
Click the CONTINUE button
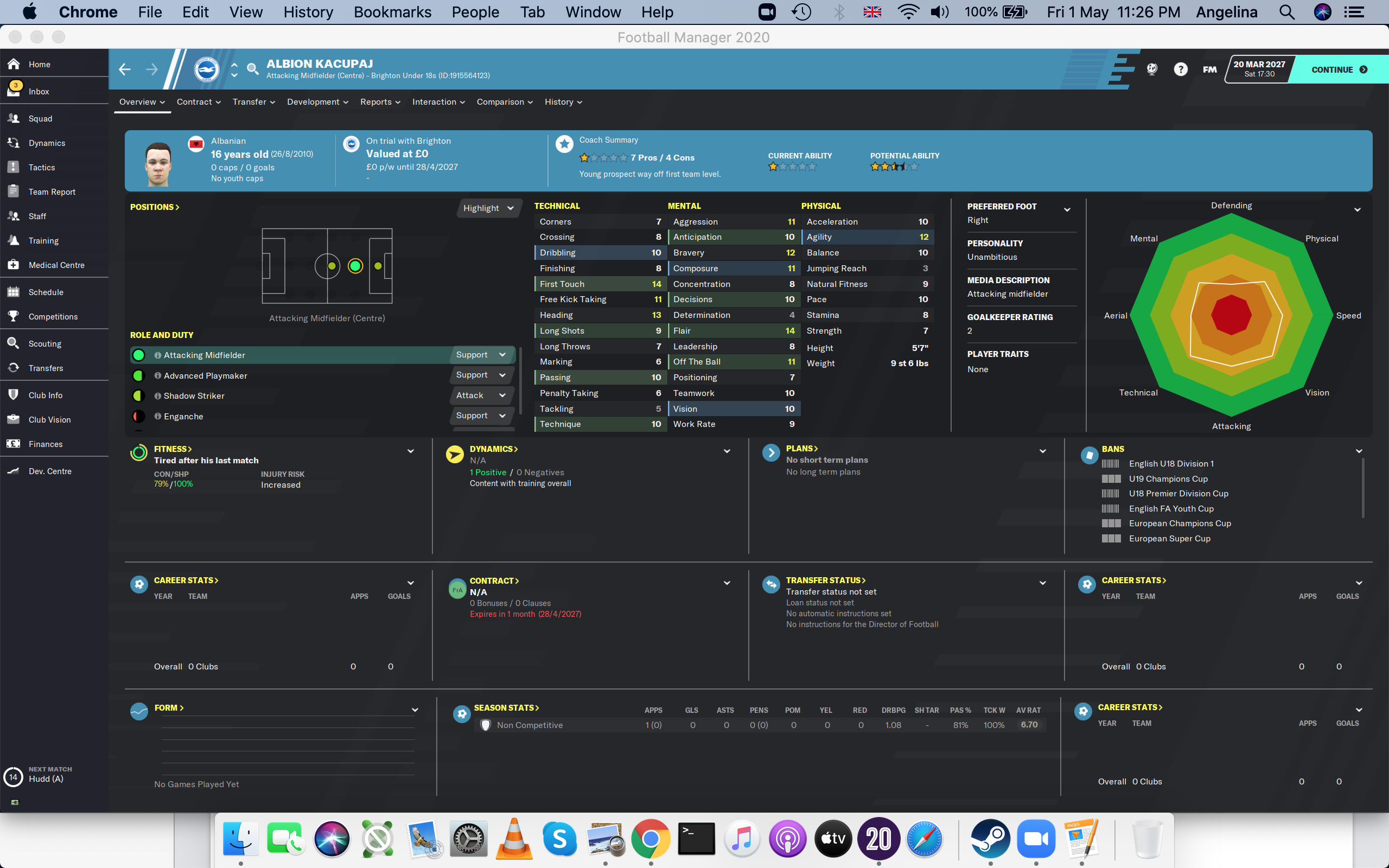(x=1339, y=69)
